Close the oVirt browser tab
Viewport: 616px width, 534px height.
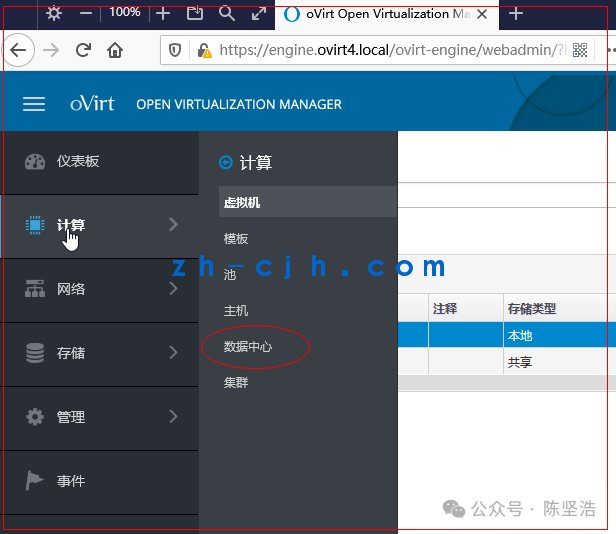(482, 15)
